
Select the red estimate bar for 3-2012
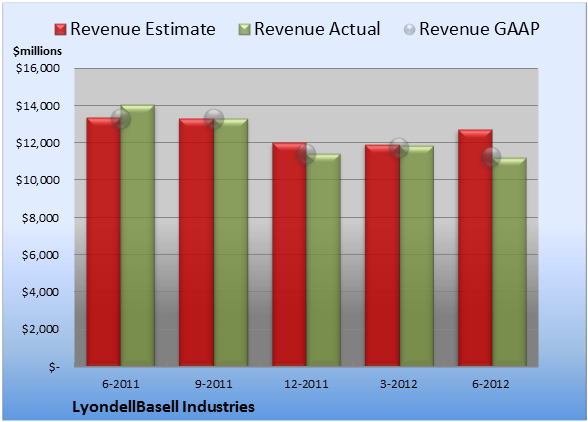pos(382,255)
